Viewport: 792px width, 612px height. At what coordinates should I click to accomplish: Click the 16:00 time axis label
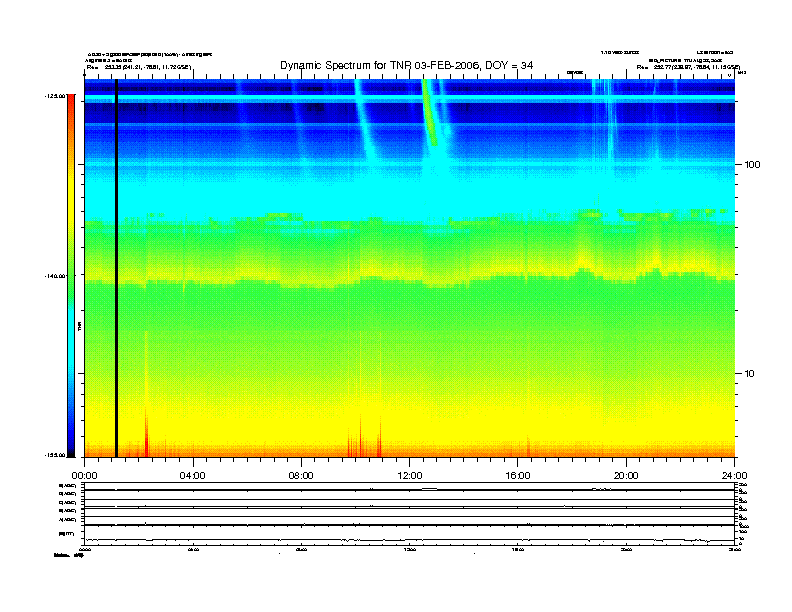[x=518, y=476]
